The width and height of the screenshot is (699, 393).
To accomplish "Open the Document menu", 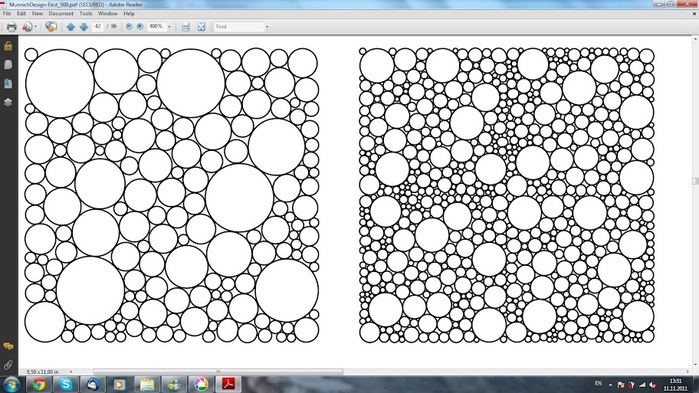I will pos(61,13).
